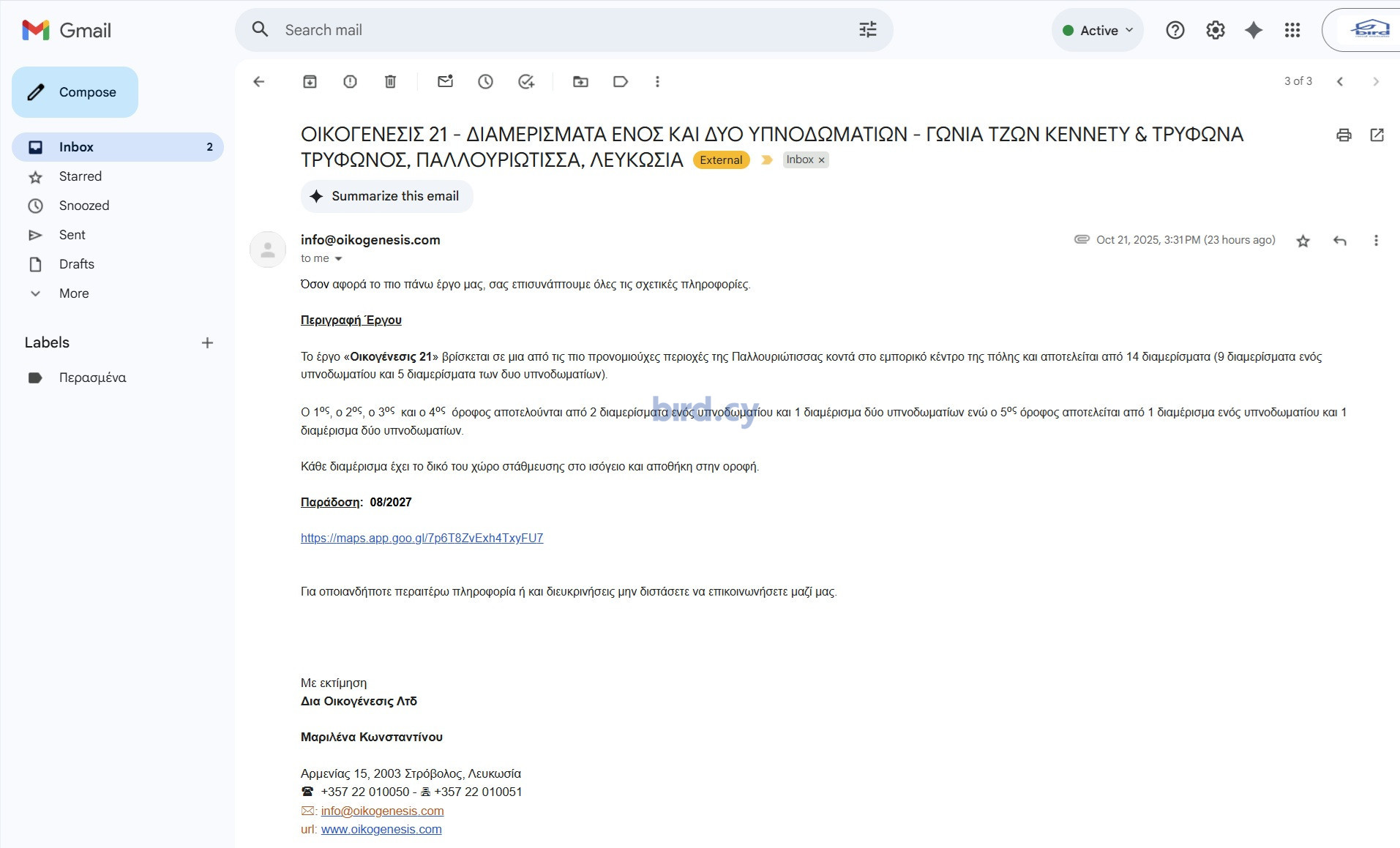
Task: Remove the Inbox label from conversation
Action: pos(821,160)
